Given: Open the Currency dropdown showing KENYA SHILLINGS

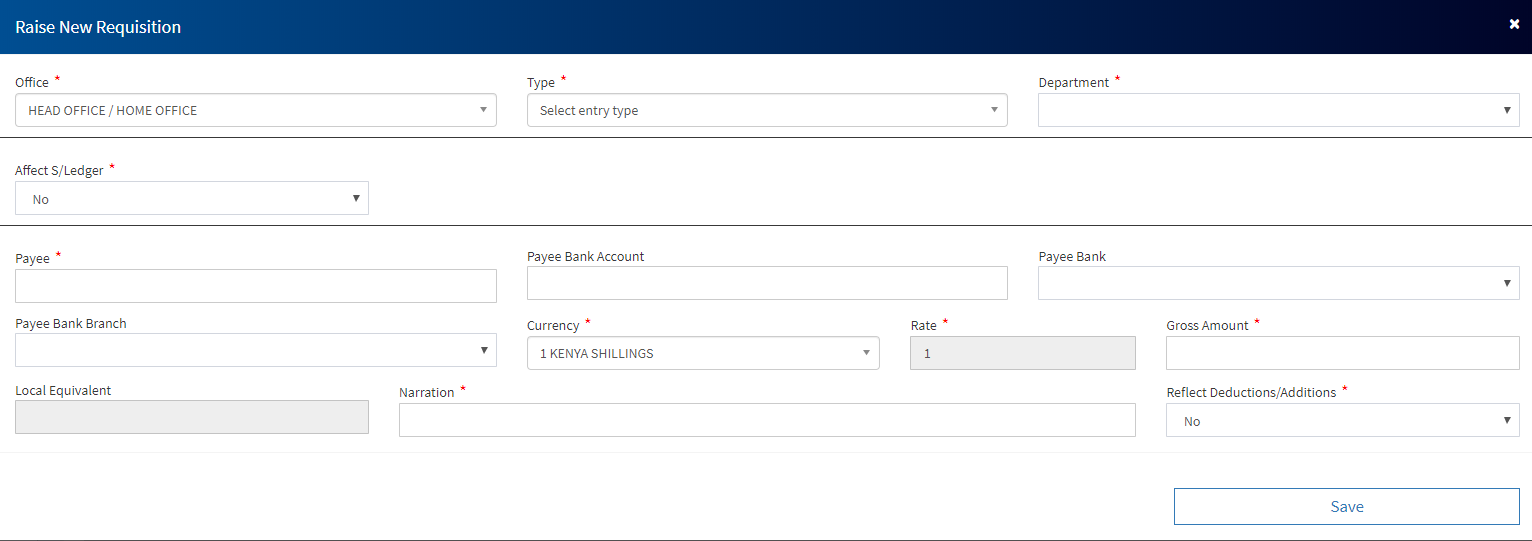Looking at the screenshot, I should pos(702,353).
